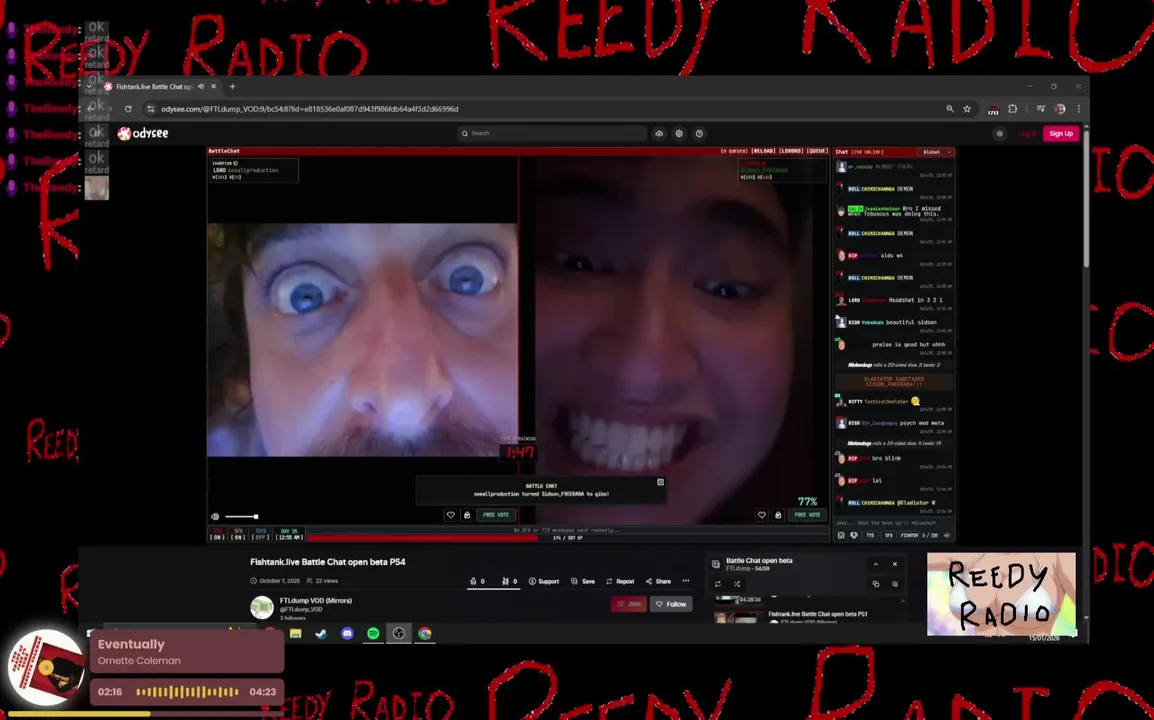Open Discord from the taskbar
Screen dimensions: 1154x720
tap(347, 633)
